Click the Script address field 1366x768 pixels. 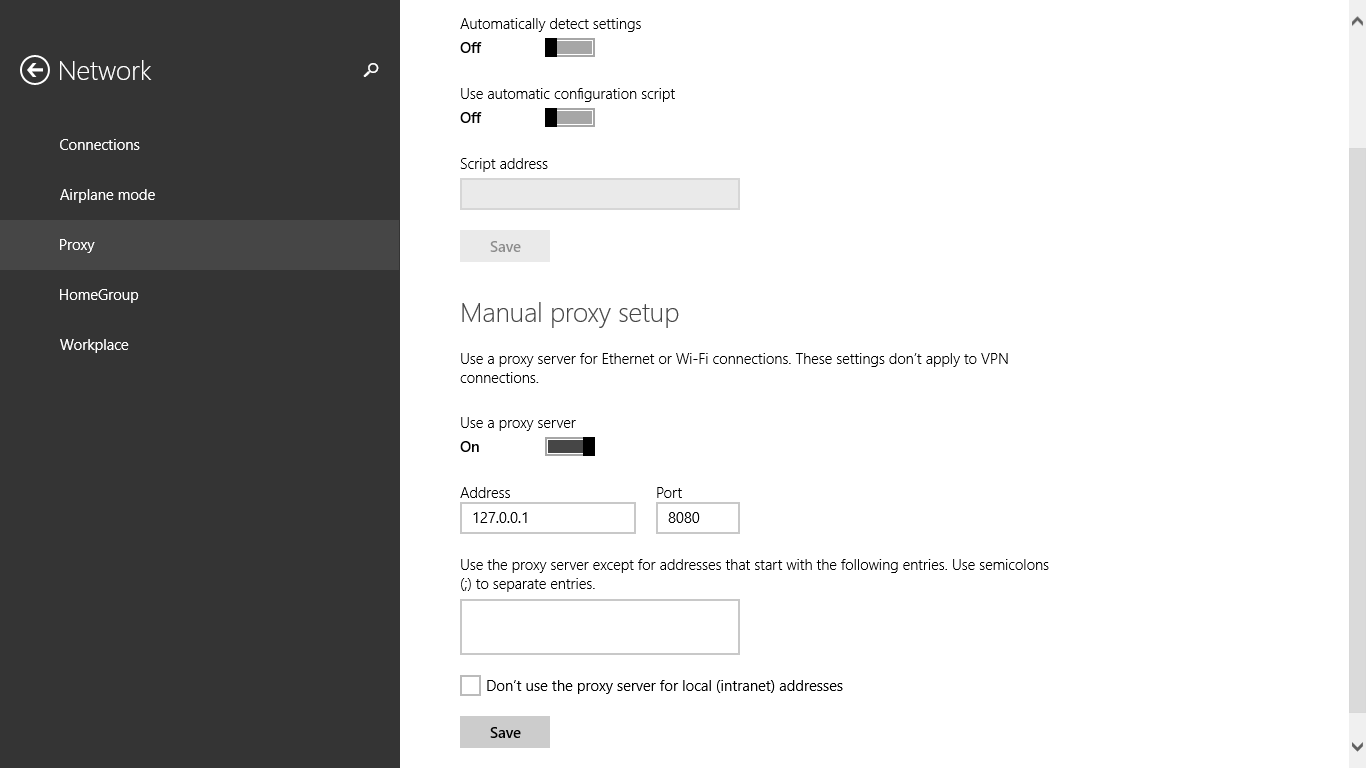coord(600,194)
